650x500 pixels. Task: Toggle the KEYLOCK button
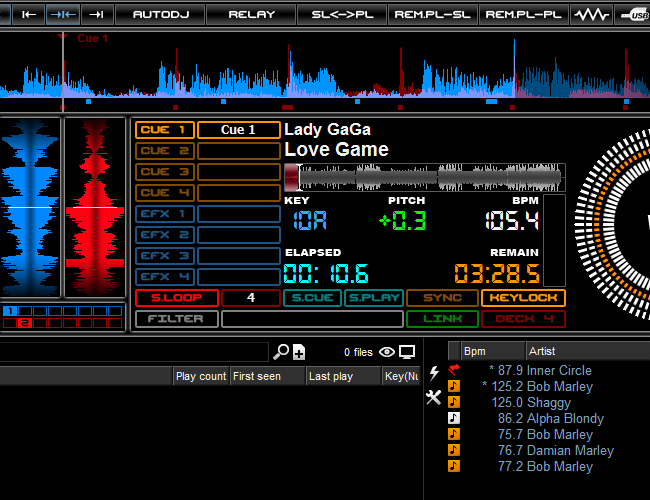[523, 298]
